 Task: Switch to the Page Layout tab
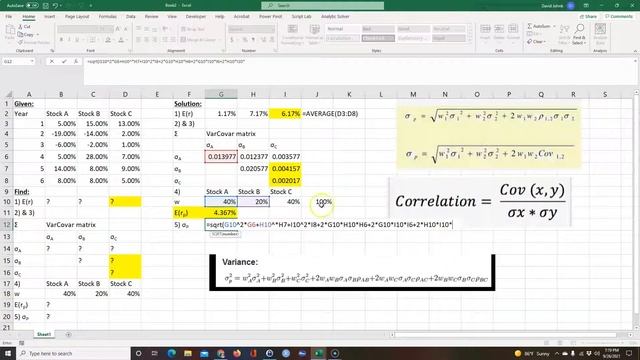[x=77, y=17]
